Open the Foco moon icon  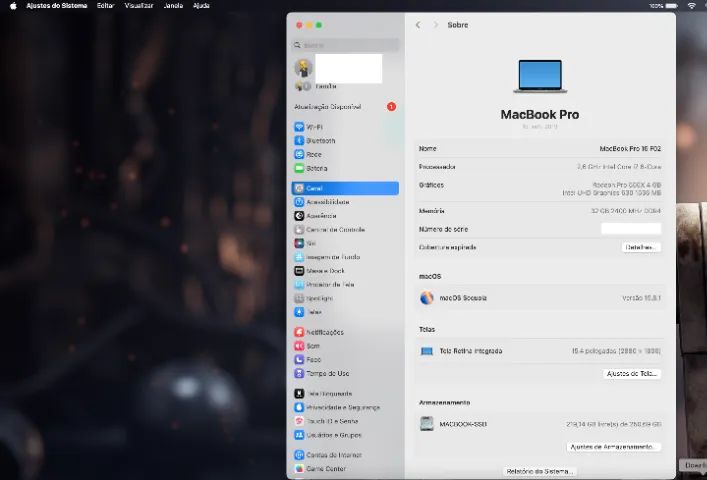coord(299,360)
